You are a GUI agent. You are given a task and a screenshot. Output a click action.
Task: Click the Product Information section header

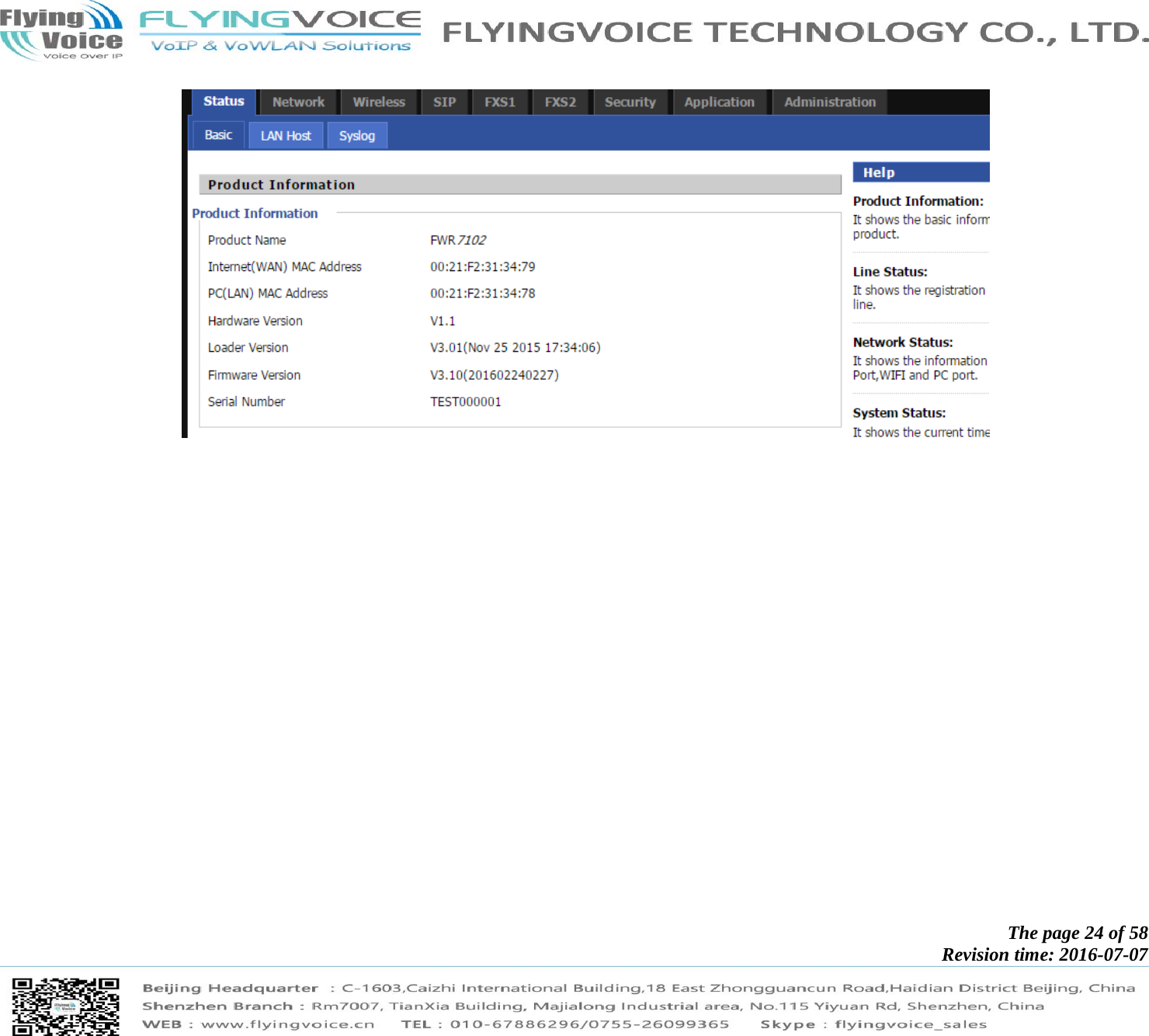pyautogui.click(x=519, y=185)
